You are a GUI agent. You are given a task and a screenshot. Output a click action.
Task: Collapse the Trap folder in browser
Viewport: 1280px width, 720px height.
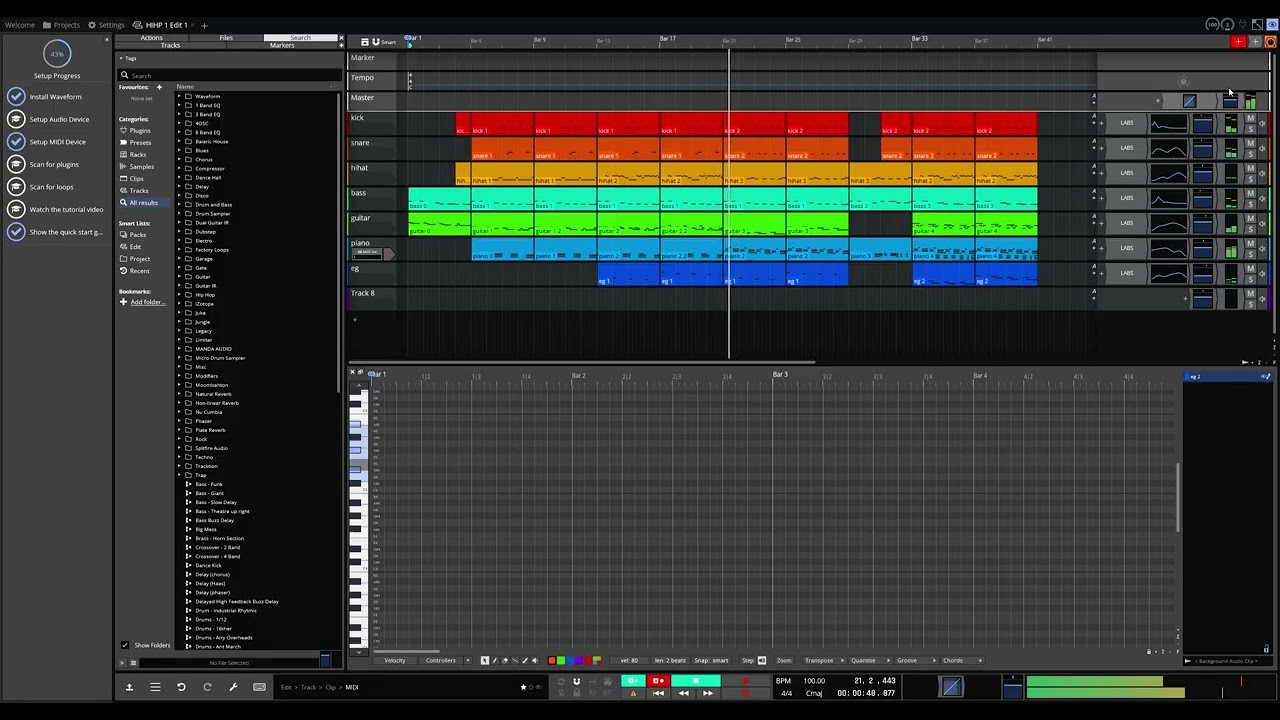tap(179, 475)
